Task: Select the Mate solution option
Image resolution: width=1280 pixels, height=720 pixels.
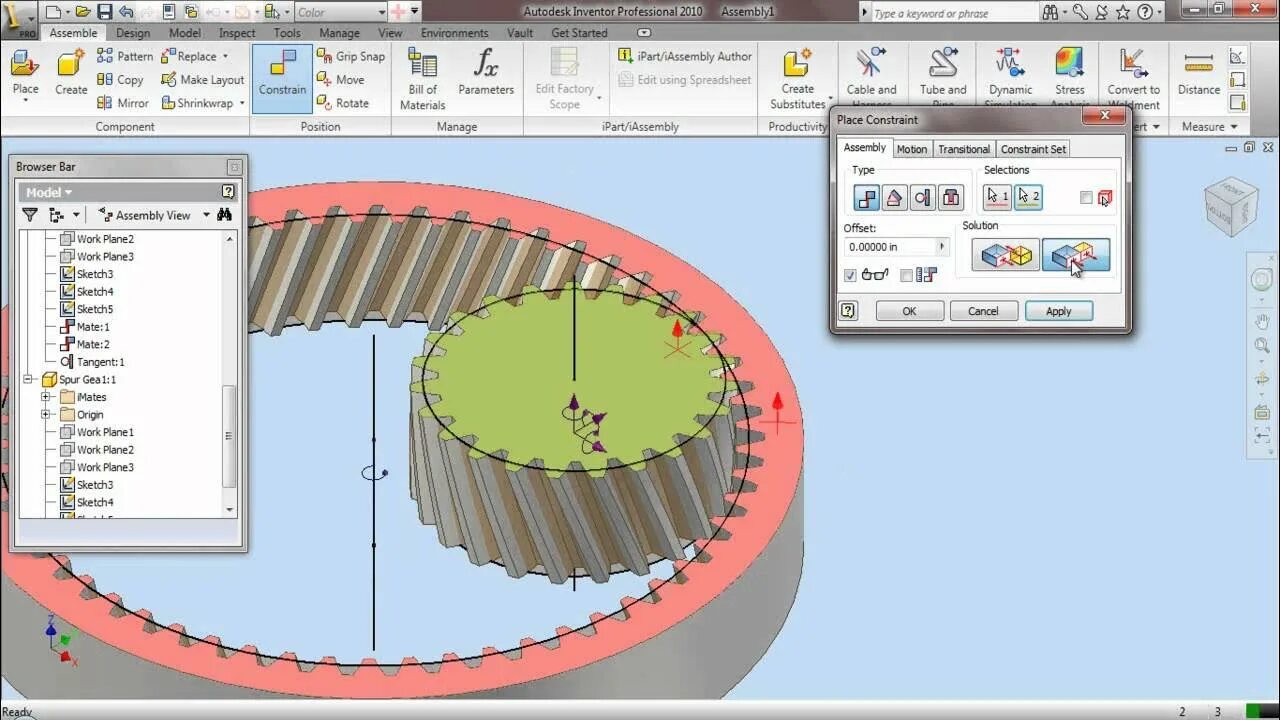Action: pos(1005,255)
